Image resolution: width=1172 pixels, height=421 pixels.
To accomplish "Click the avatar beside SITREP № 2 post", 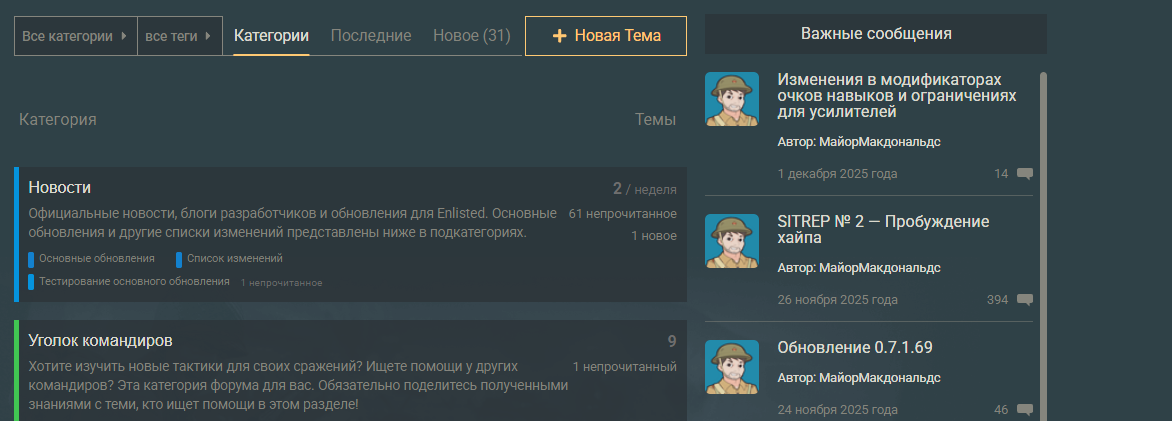I will [731, 241].
